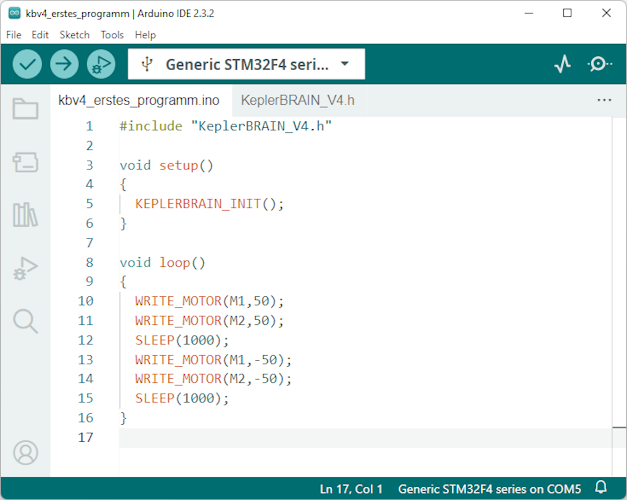The width and height of the screenshot is (627, 500).
Task: Open the Boards Manager sidebar
Action: point(25,162)
